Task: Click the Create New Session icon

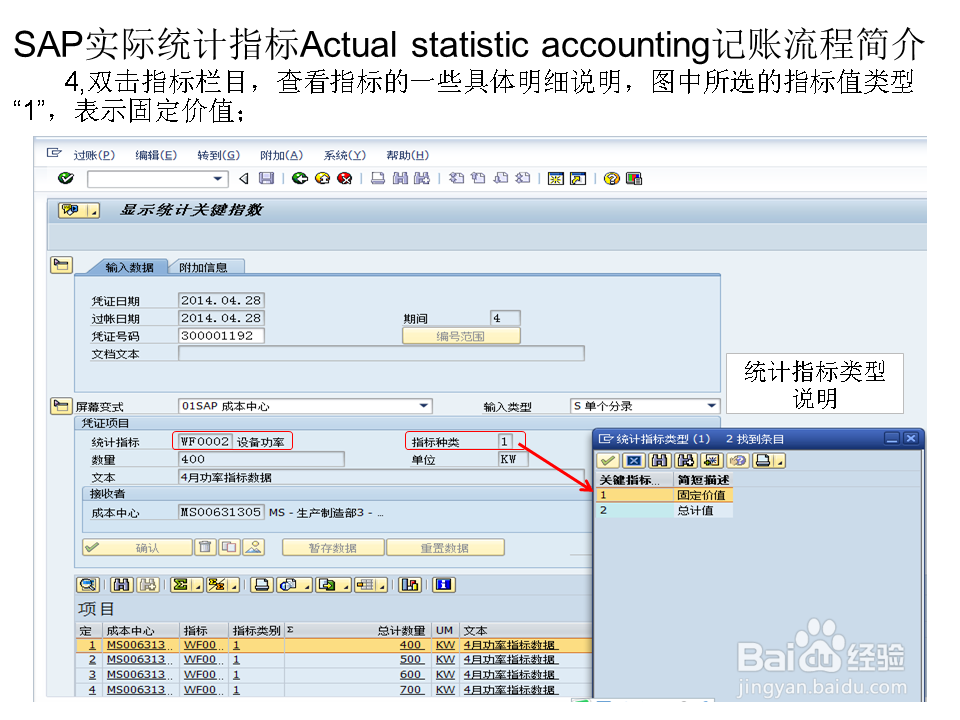Action: (555, 178)
